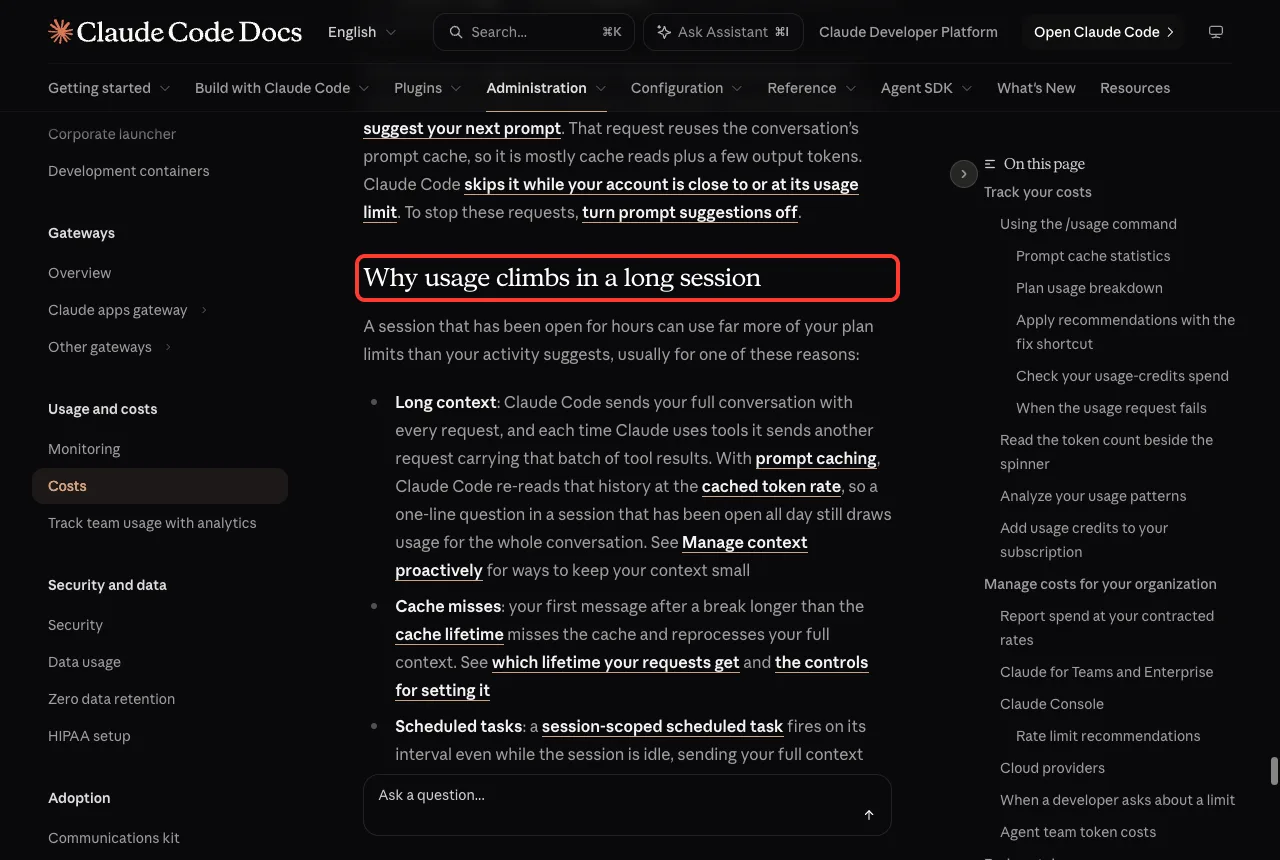Toggle the theme with the monitor icon
The image size is (1280, 860).
[x=1216, y=32]
